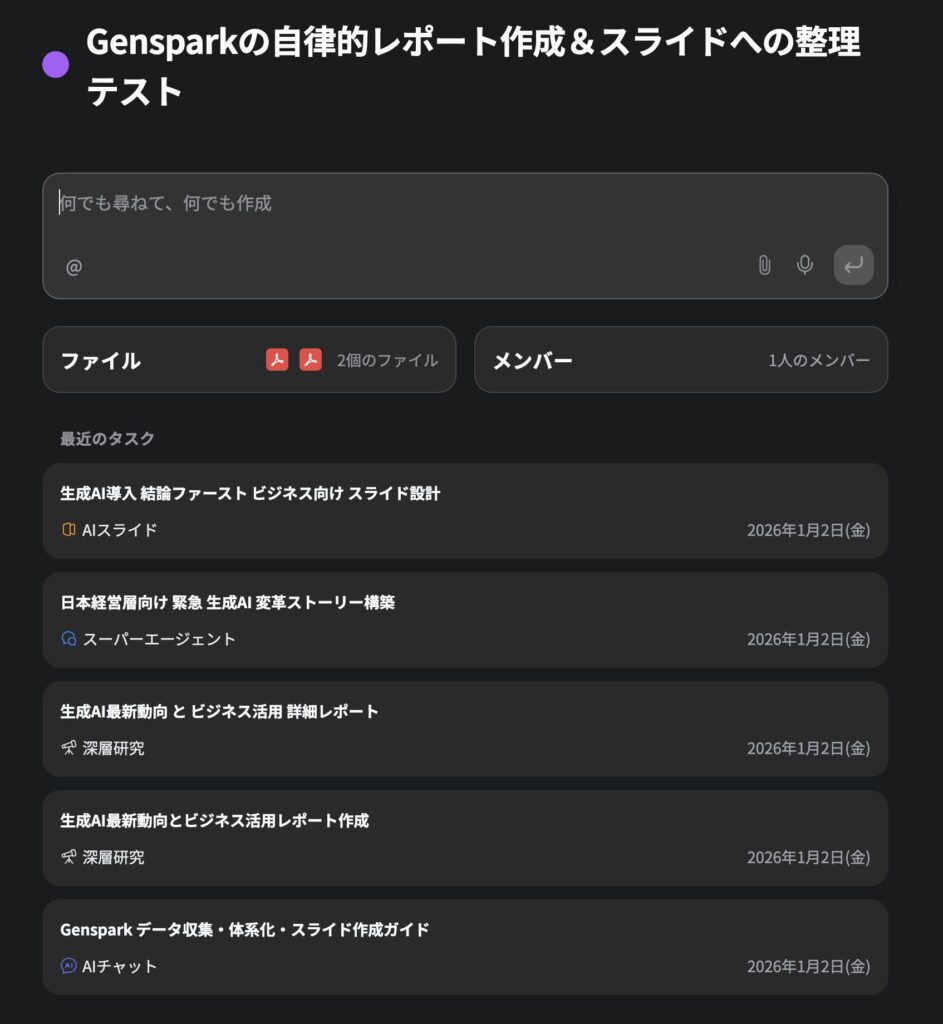
Task: Click the purple project color dot
Action: (56, 66)
